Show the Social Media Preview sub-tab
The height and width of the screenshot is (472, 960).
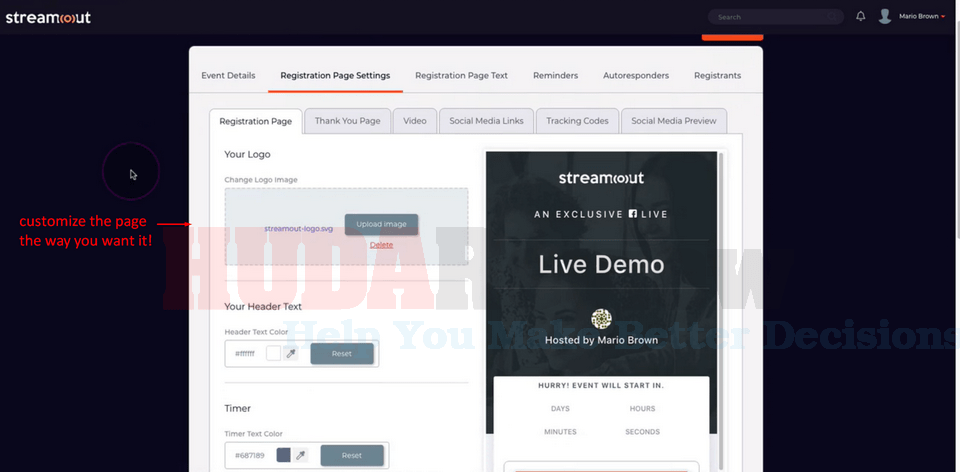[x=673, y=121]
